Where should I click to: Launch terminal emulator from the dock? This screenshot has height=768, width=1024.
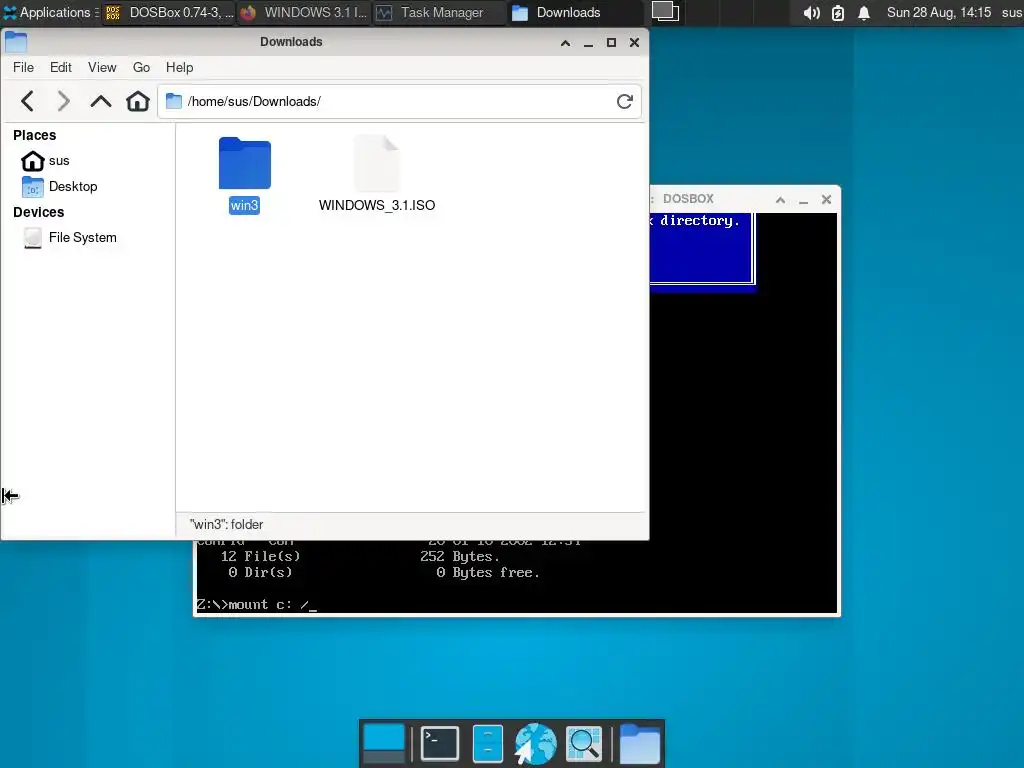click(x=440, y=743)
